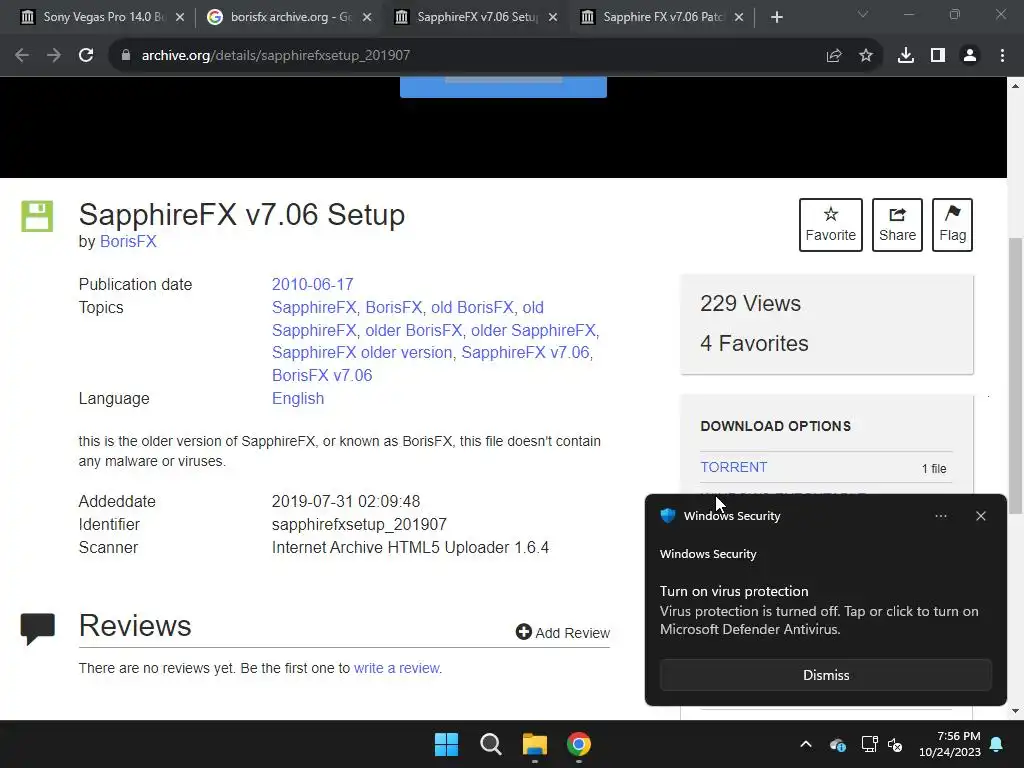The width and height of the screenshot is (1024, 768).
Task: Reload the archive.org page
Action: pyautogui.click(x=86, y=56)
